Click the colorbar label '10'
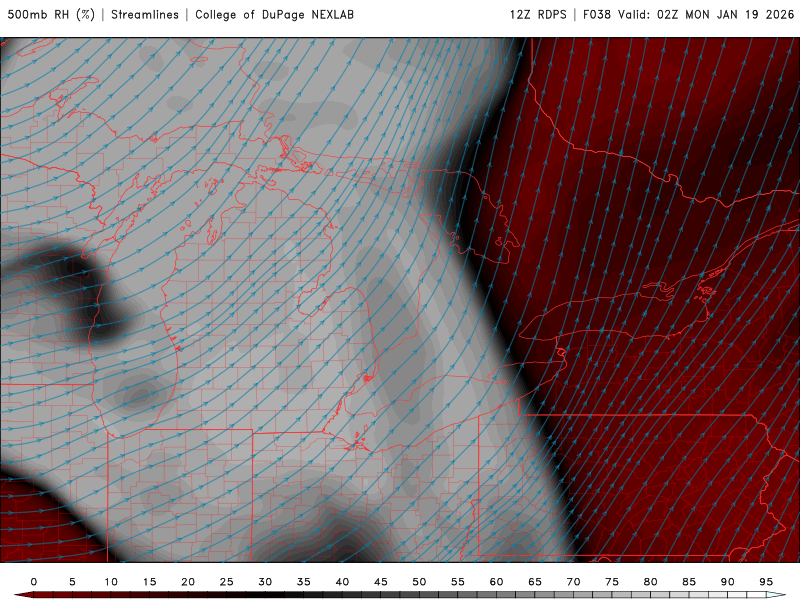The width and height of the screenshot is (800, 600). (111, 582)
